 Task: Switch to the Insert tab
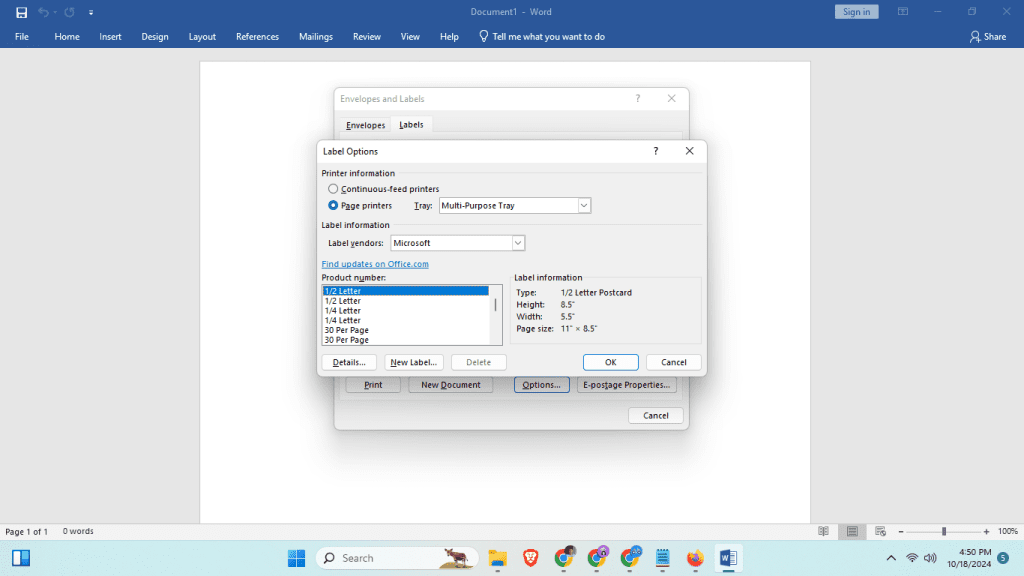pyautogui.click(x=110, y=37)
